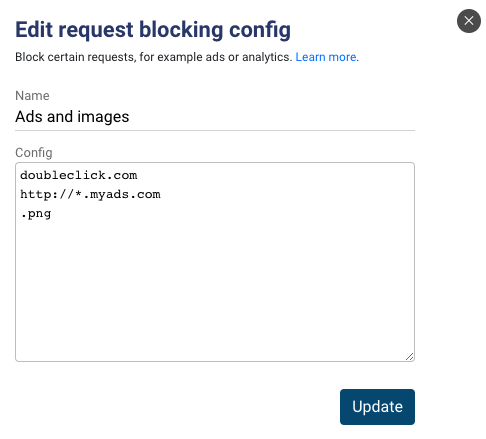Click the word myads in the Config text

tap(110, 195)
